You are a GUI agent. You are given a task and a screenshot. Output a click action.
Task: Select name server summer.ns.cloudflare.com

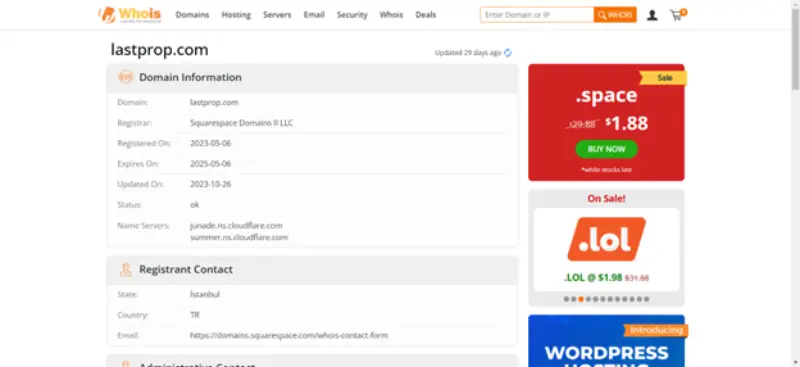coord(239,237)
